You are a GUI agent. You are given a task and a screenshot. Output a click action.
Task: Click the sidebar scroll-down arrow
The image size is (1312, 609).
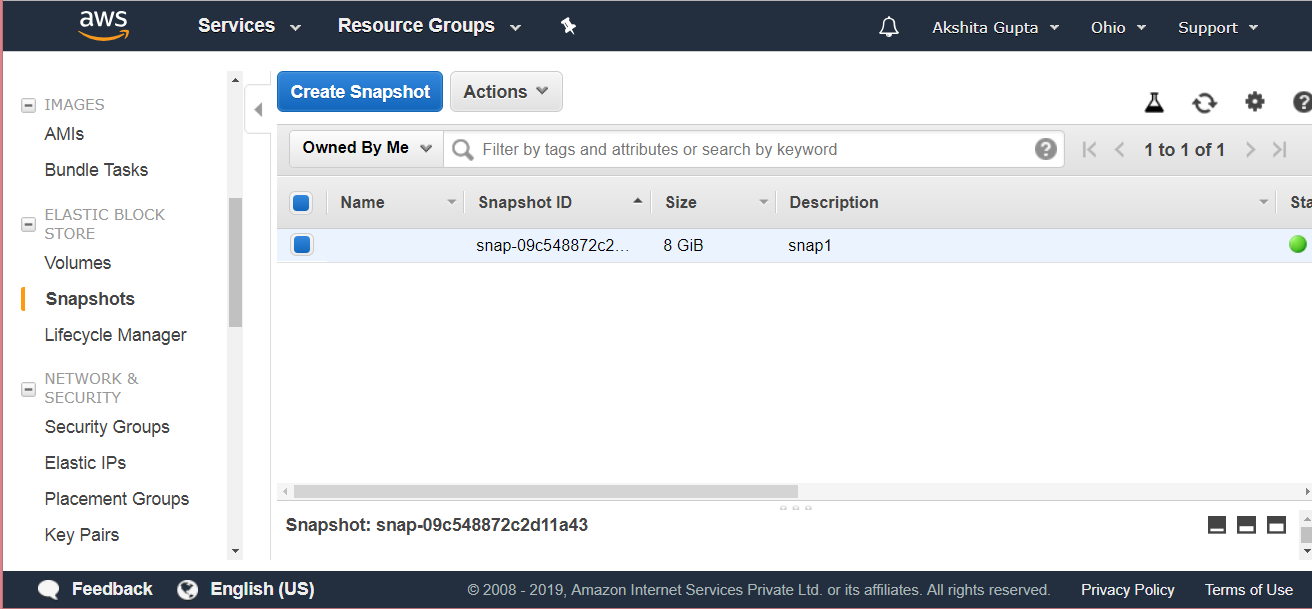tap(236, 551)
